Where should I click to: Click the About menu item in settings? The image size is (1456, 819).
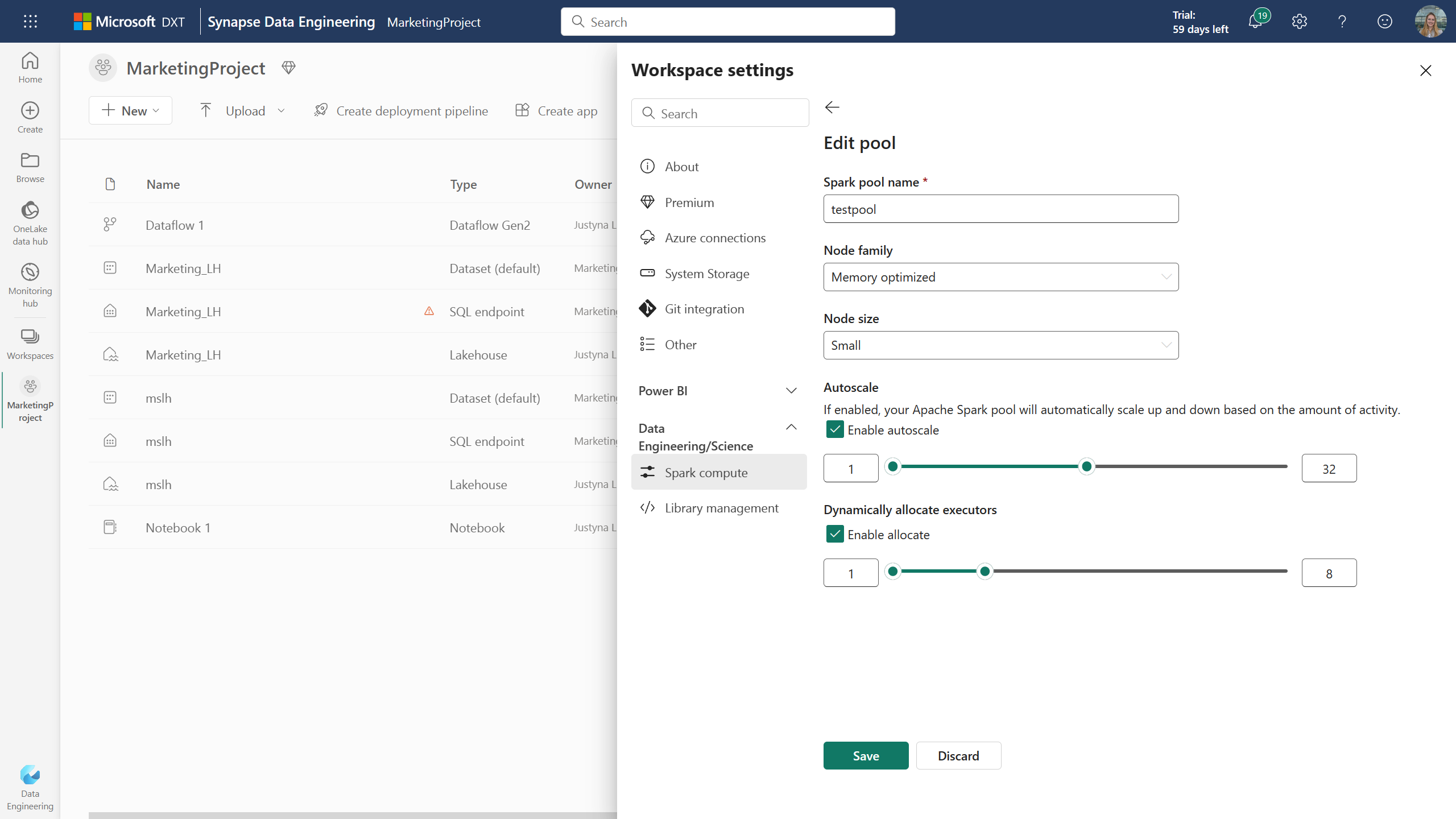click(681, 166)
